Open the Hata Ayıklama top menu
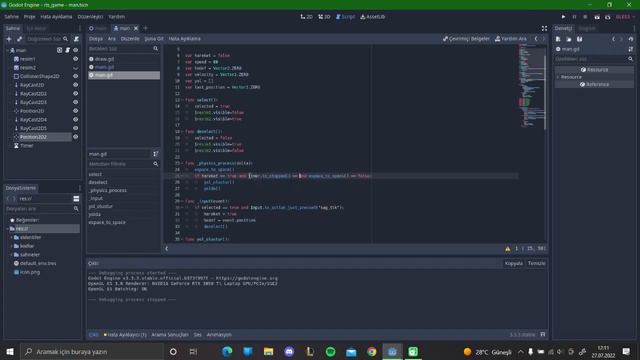 coord(56,17)
